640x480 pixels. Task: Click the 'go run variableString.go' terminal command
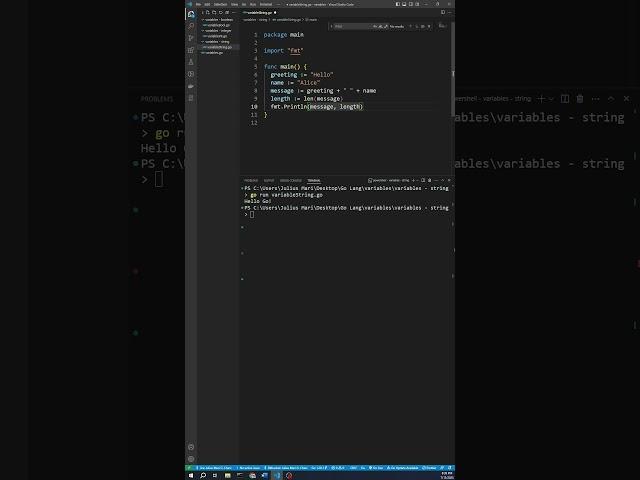click(x=287, y=195)
